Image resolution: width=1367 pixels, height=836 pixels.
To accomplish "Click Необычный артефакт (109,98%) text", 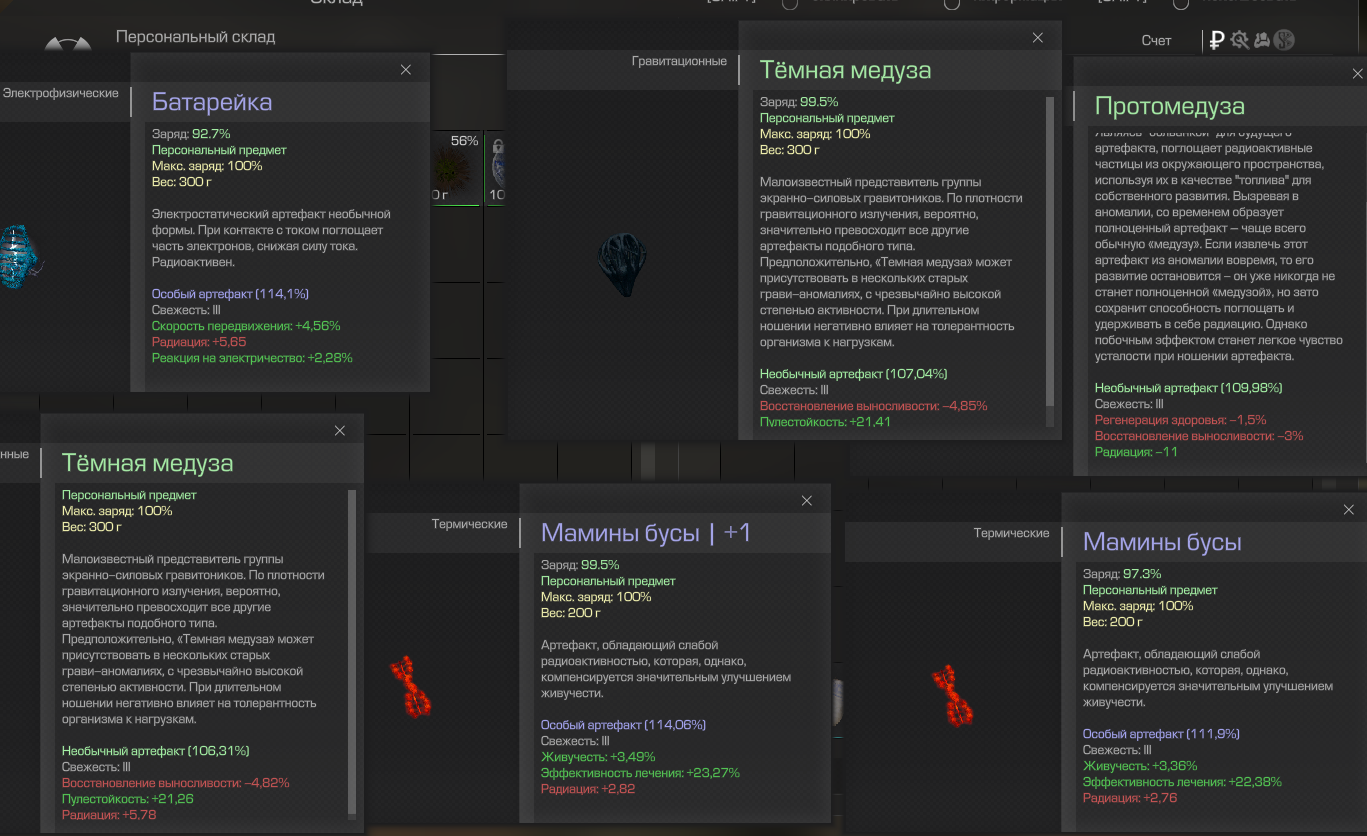I will pos(1188,388).
